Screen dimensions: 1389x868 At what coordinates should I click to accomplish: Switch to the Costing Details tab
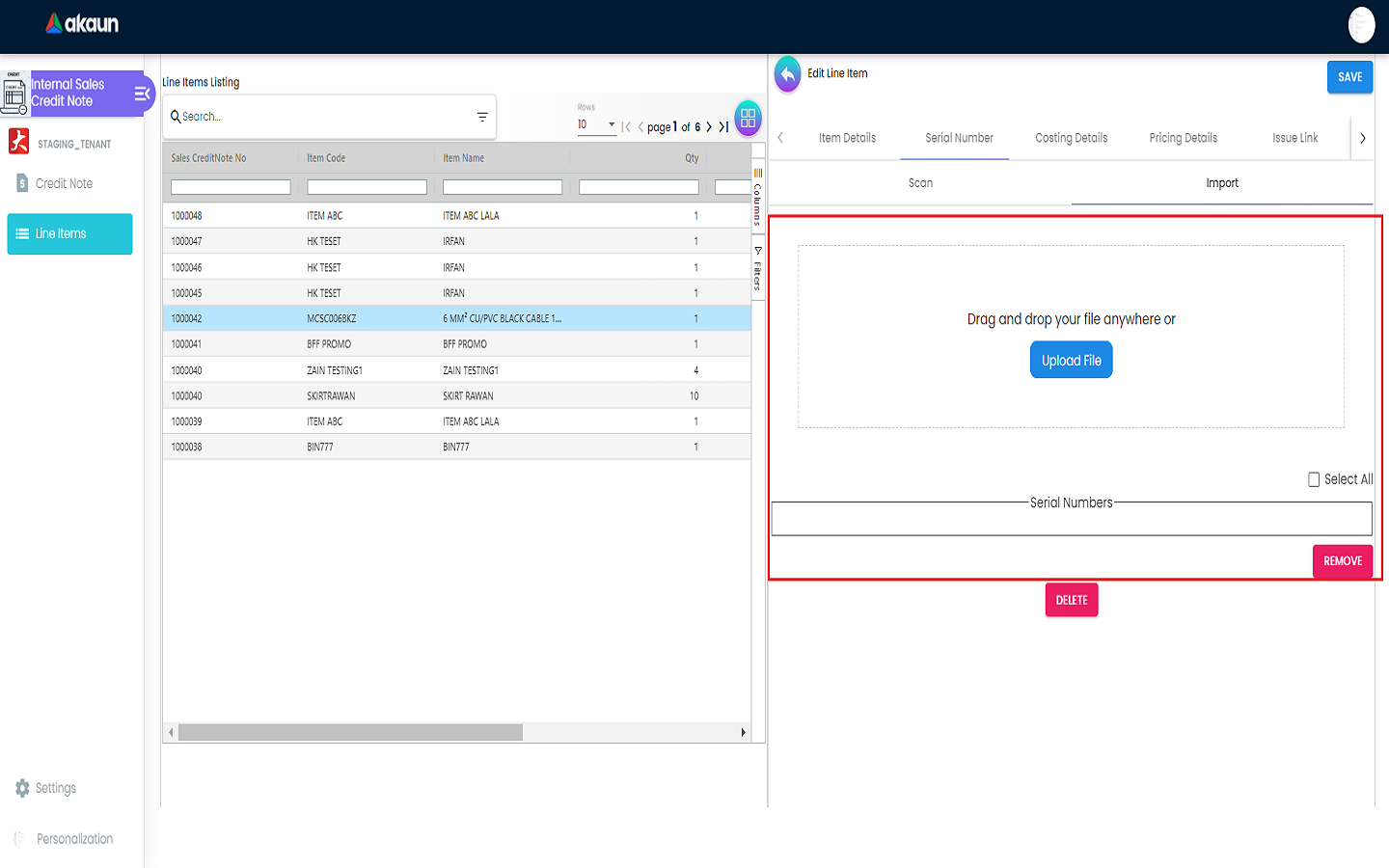(1071, 138)
